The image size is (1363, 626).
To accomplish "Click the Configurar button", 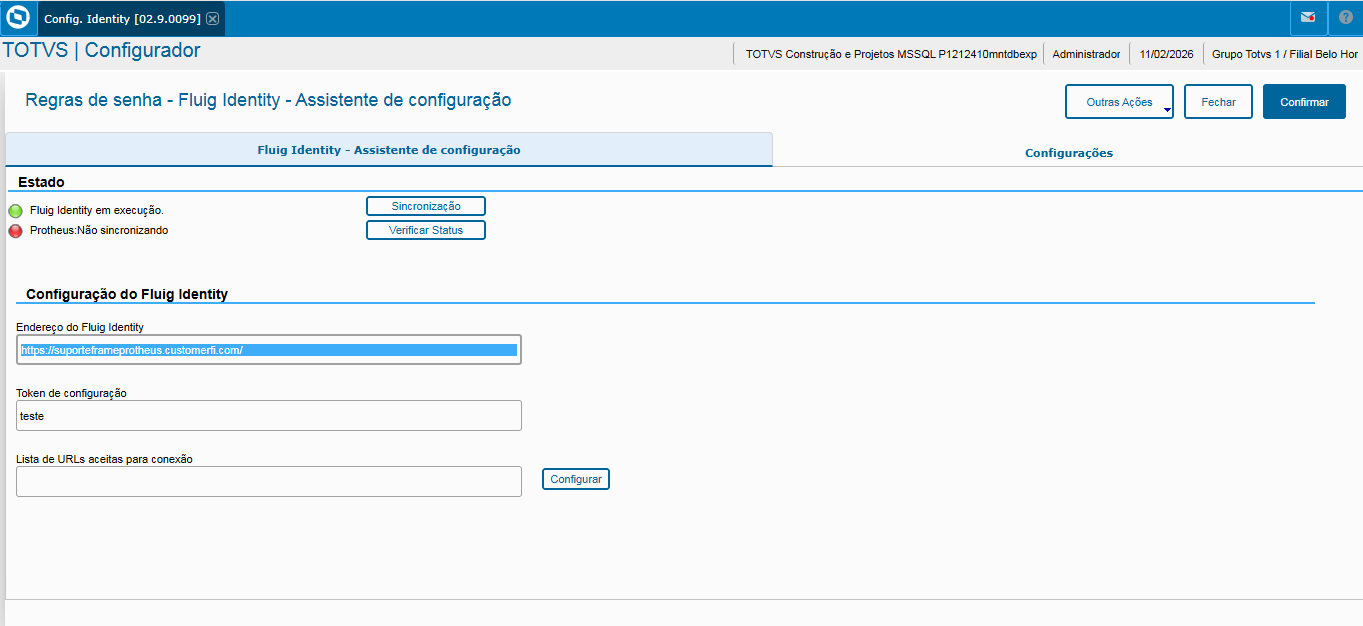I will coord(576,479).
